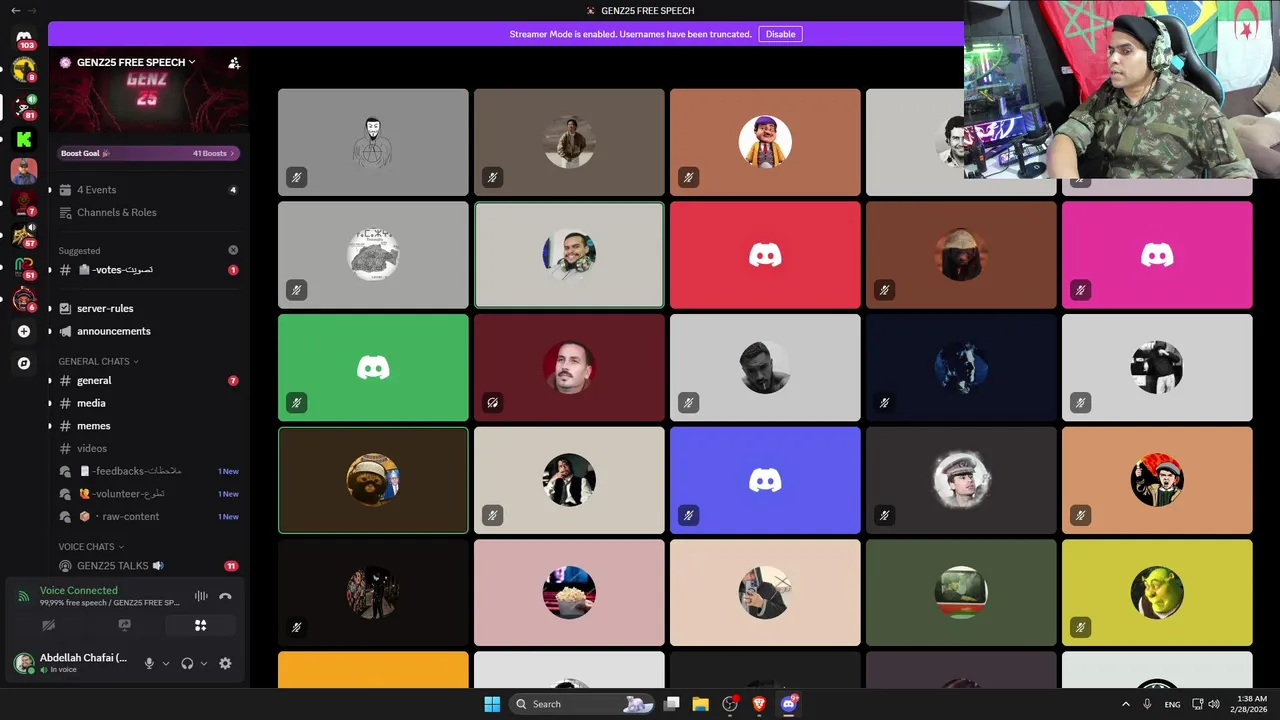This screenshot has height=720, width=1280.
Task: Open the portrait photo server icon
Action: pyautogui.click(x=24, y=171)
